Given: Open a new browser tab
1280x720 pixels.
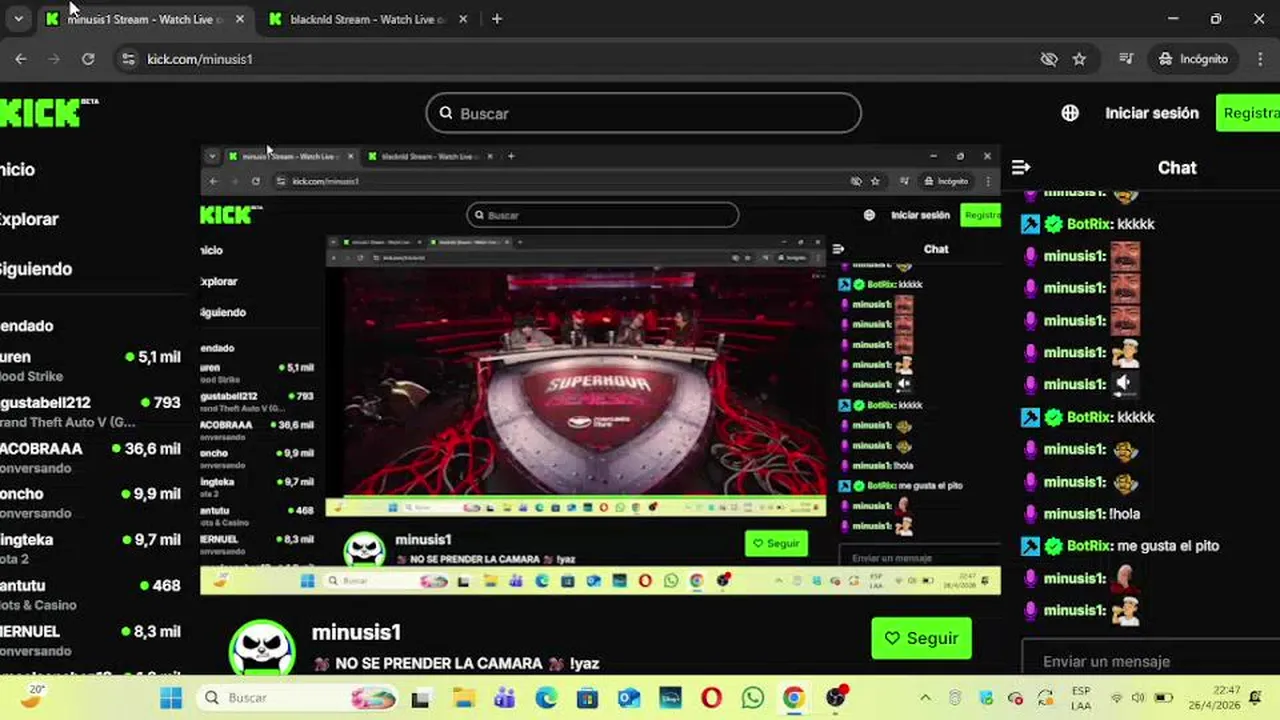Looking at the screenshot, I should (497, 19).
